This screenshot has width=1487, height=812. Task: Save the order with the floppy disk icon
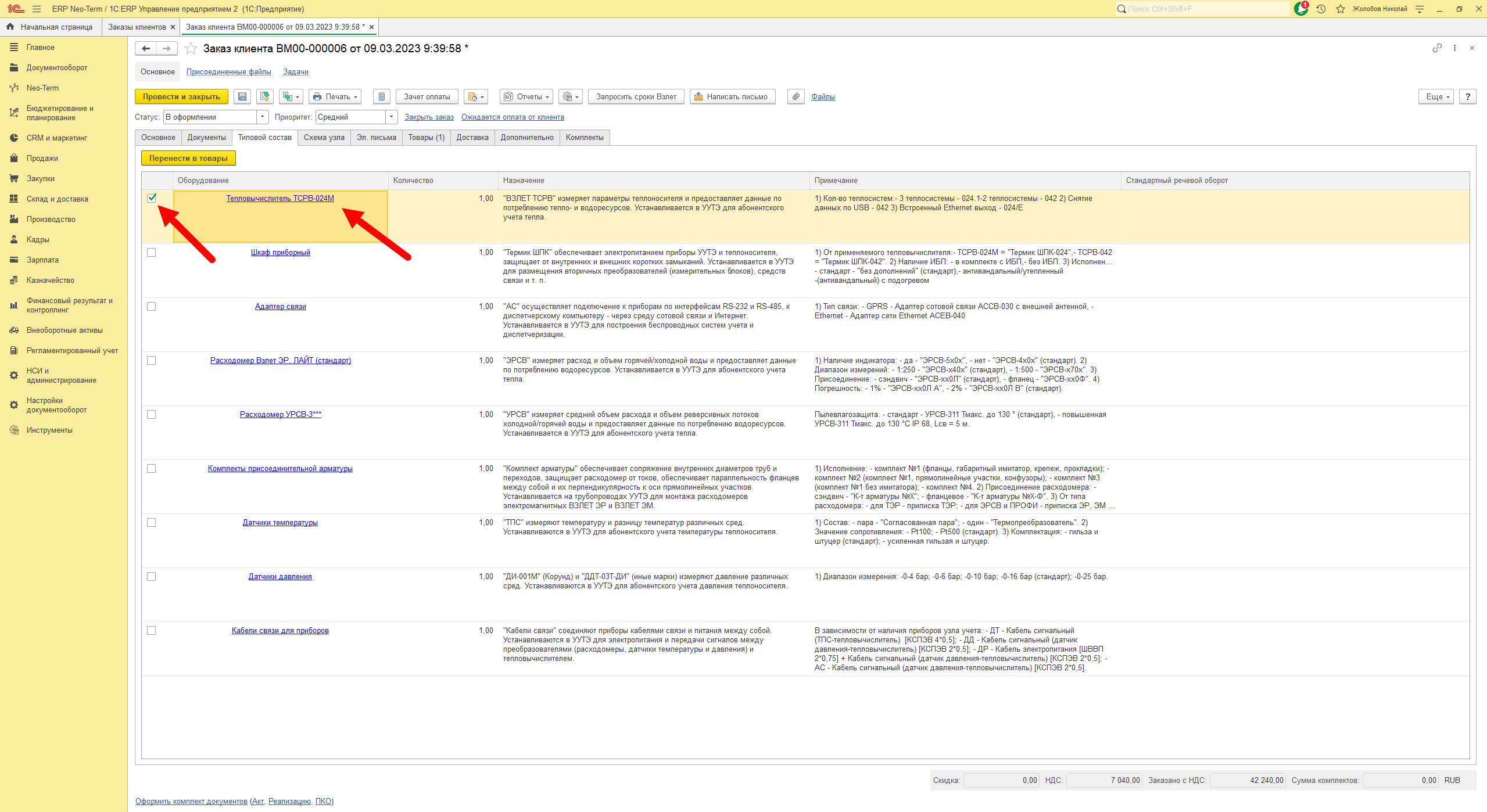242,96
